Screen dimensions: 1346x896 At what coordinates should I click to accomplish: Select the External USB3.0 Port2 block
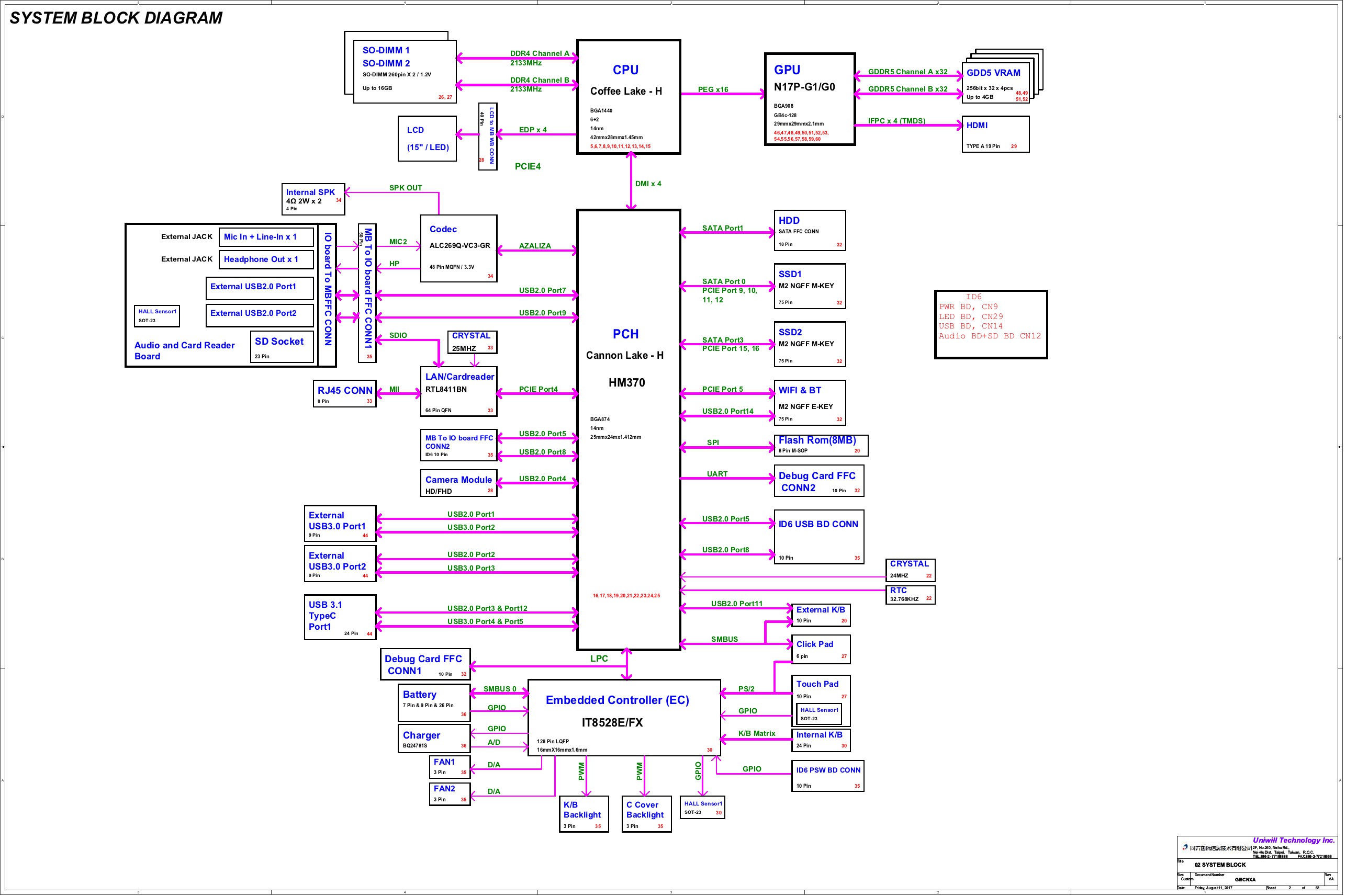340,563
